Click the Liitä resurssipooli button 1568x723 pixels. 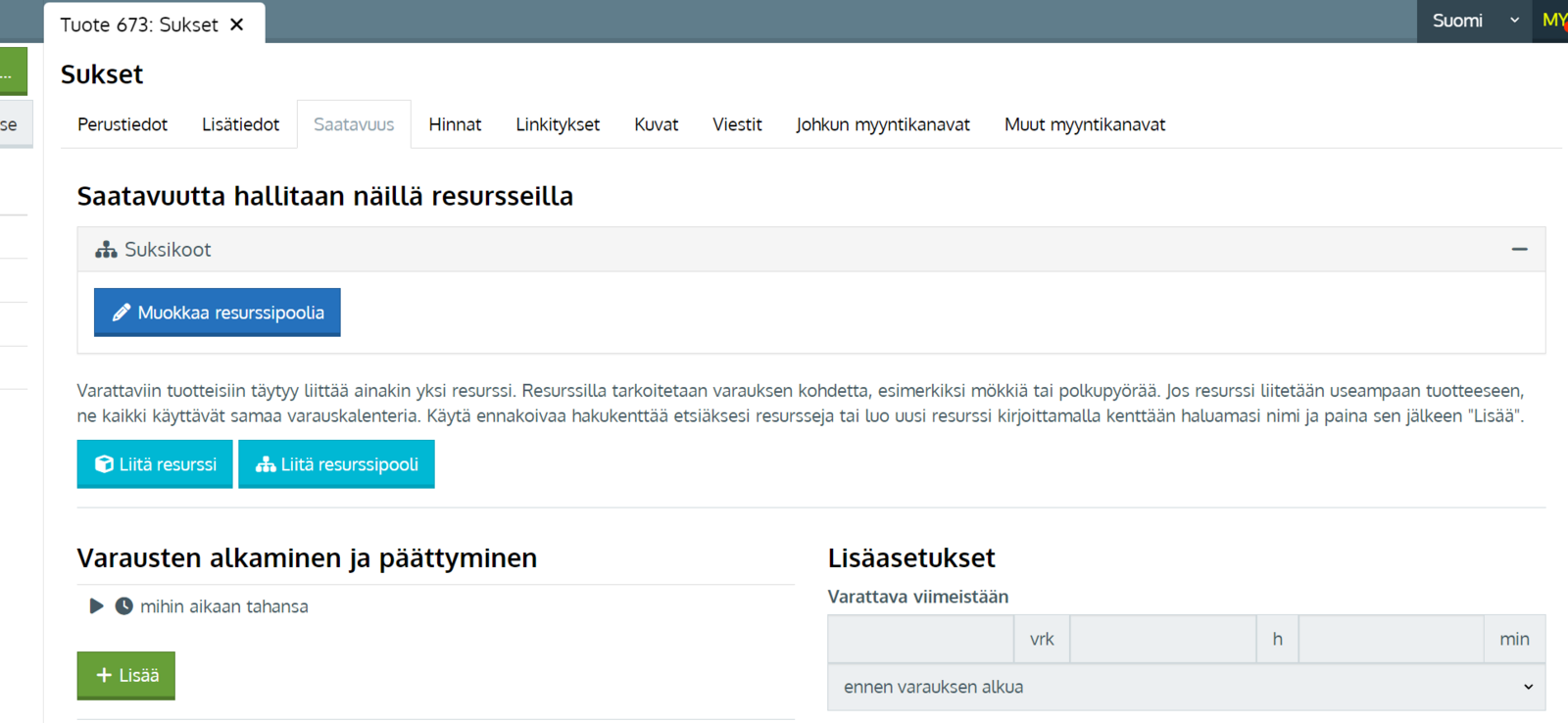[x=336, y=464]
